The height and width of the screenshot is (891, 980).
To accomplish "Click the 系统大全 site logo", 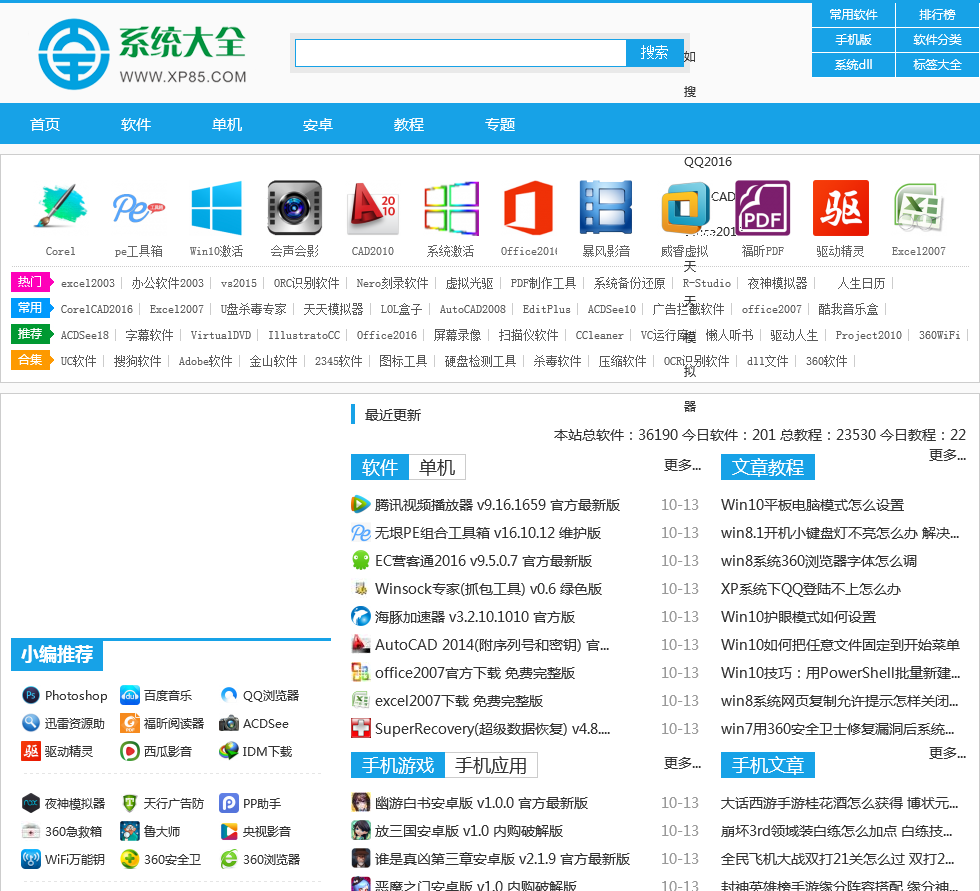I will pos(142,54).
